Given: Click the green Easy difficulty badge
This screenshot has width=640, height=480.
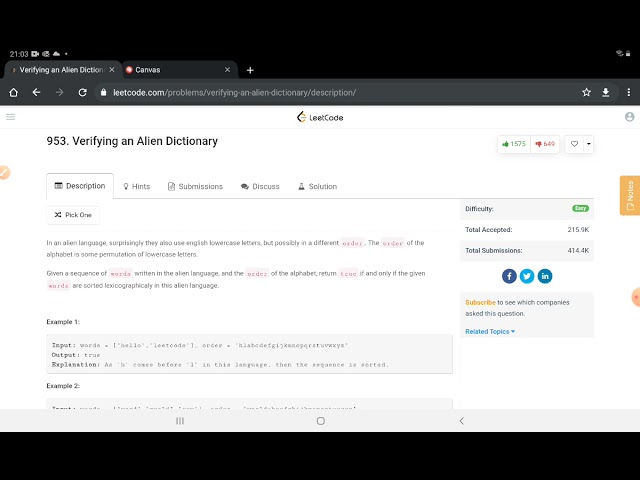Looking at the screenshot, I should click(580, 209).
